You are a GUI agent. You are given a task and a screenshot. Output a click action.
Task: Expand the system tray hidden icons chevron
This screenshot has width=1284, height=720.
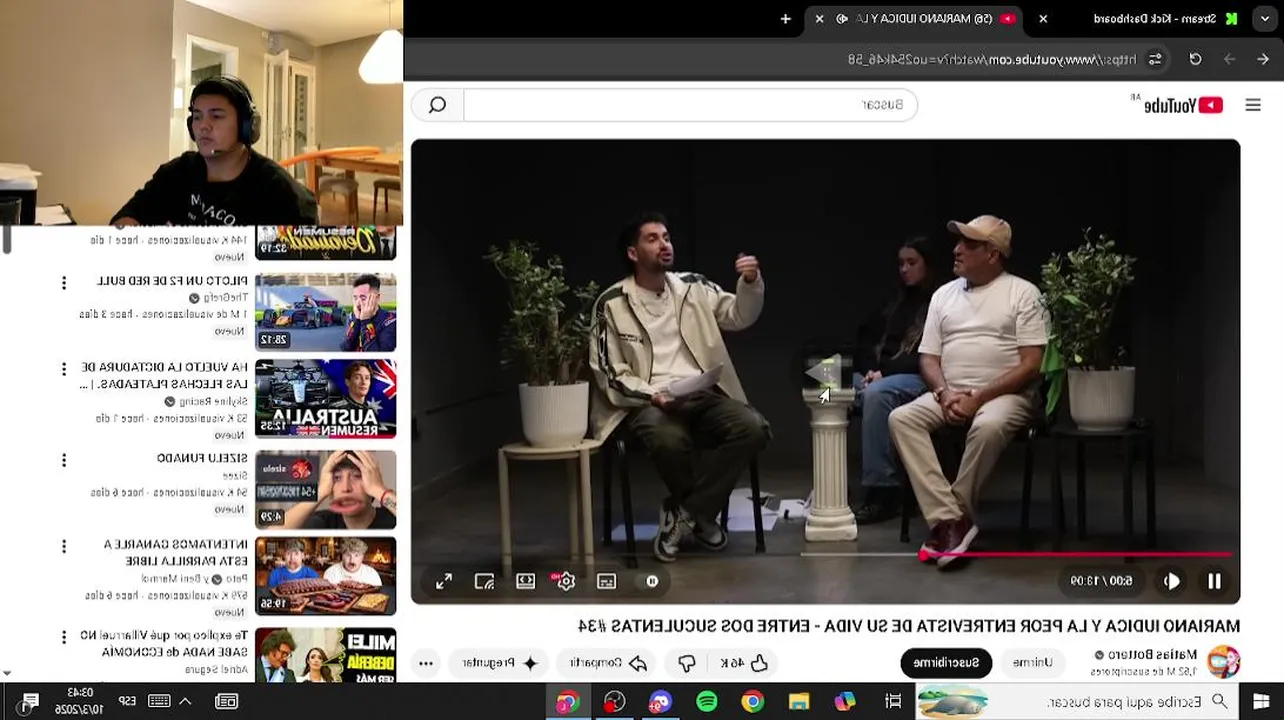tap(185, 701)
